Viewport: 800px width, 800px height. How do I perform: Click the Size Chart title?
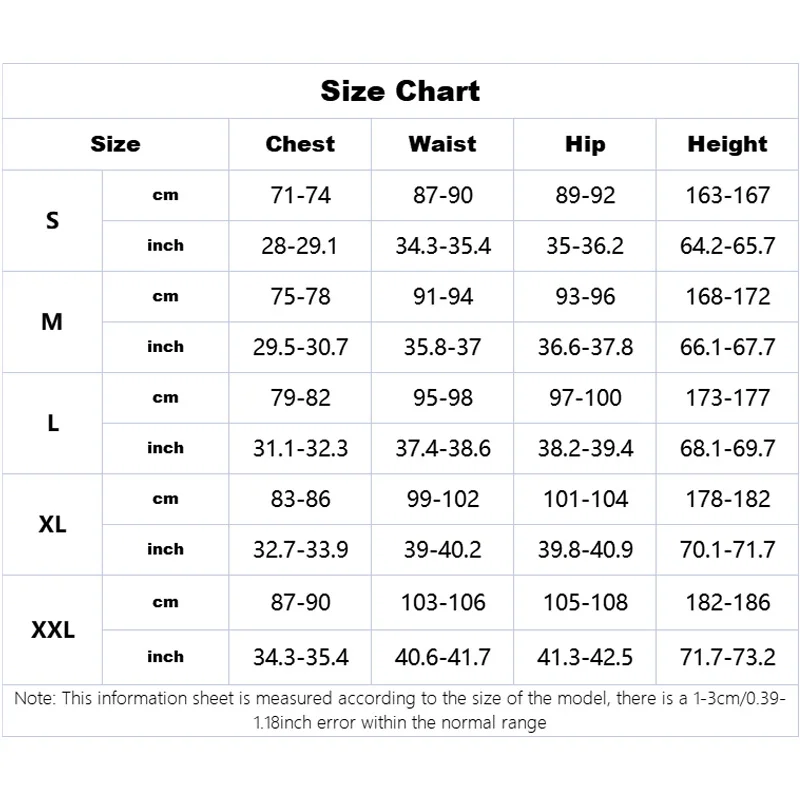click(x=400, y=91)
